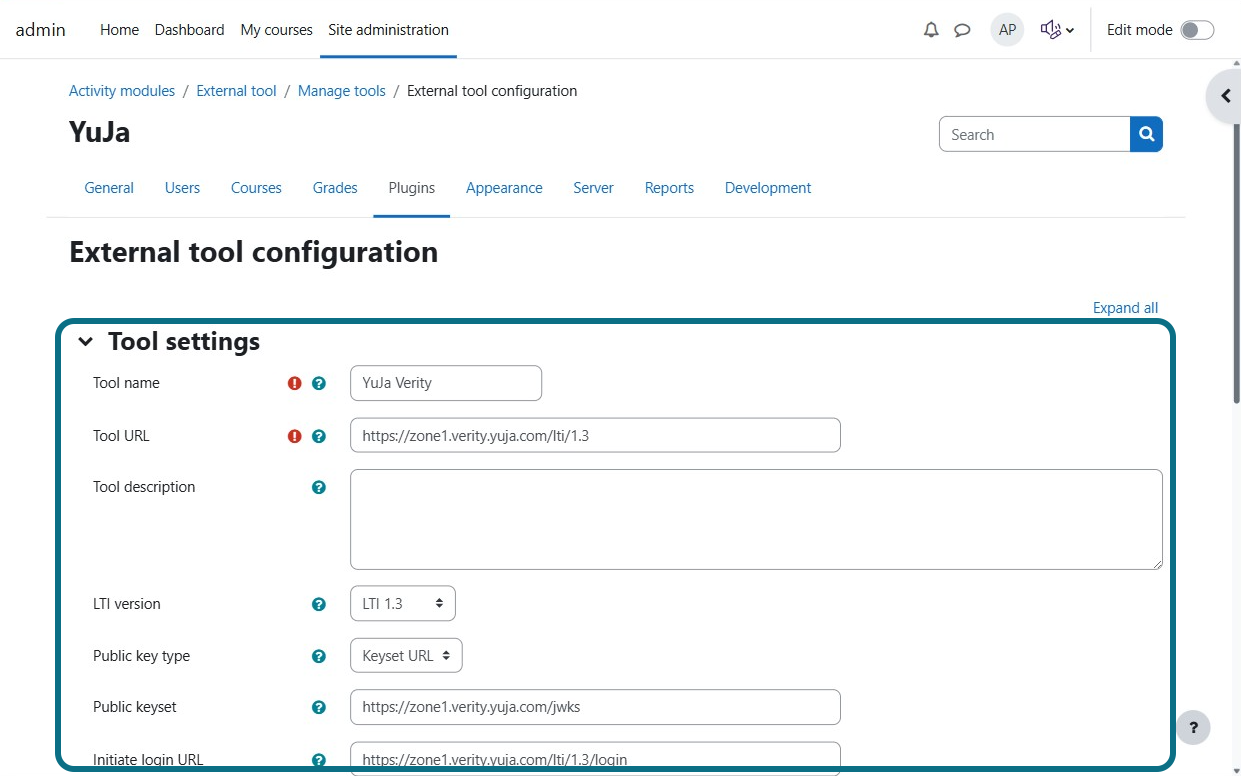Show required-field warning icon for Tool URL

point(294,436)
